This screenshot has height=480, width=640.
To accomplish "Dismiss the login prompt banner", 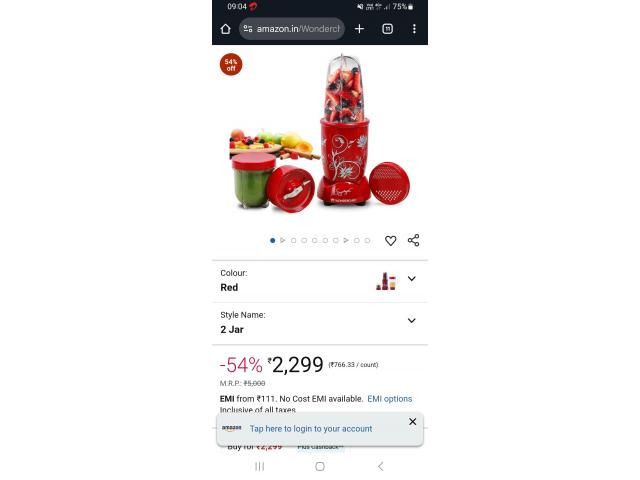I will point(413,422).
